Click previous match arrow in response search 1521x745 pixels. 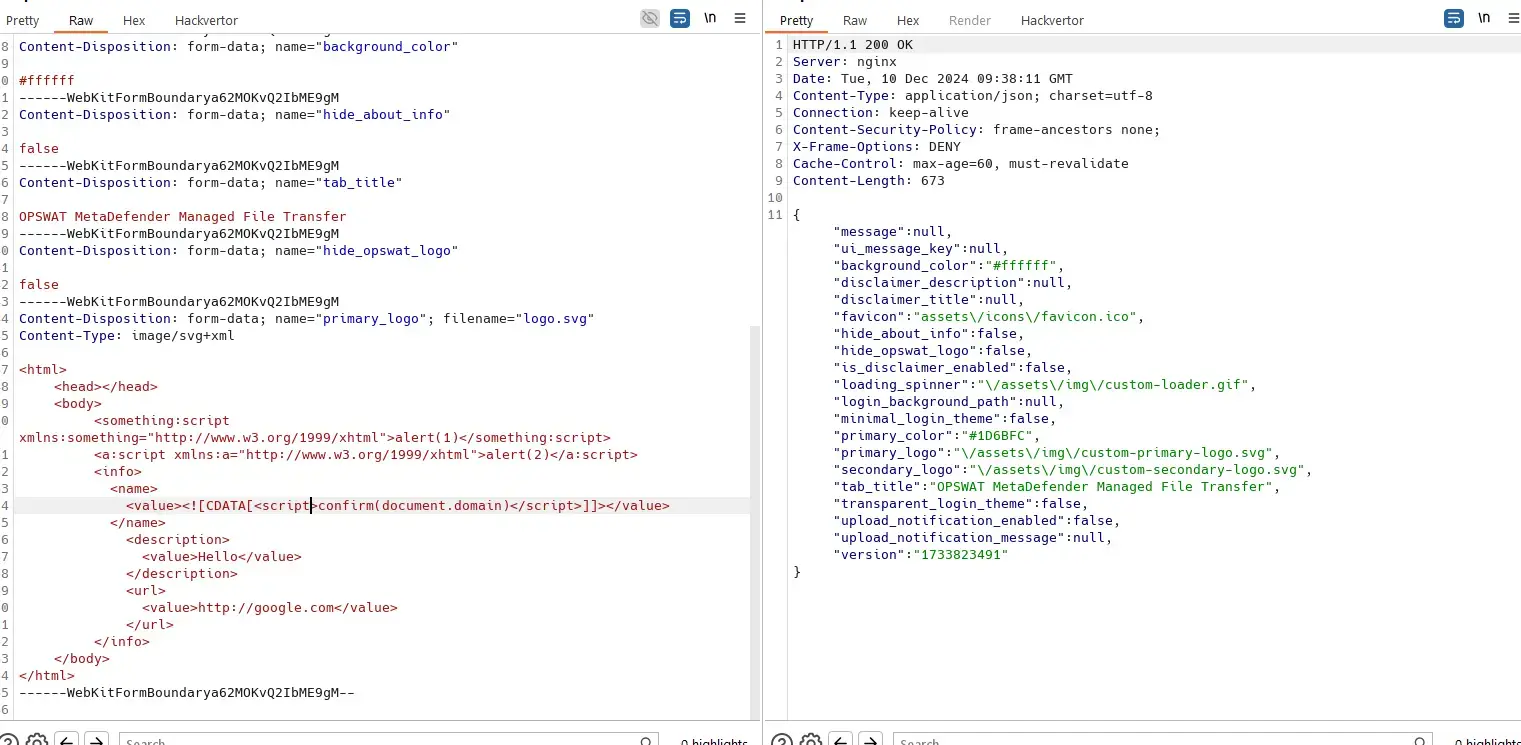pyautogui.click(x=841, y=741)
